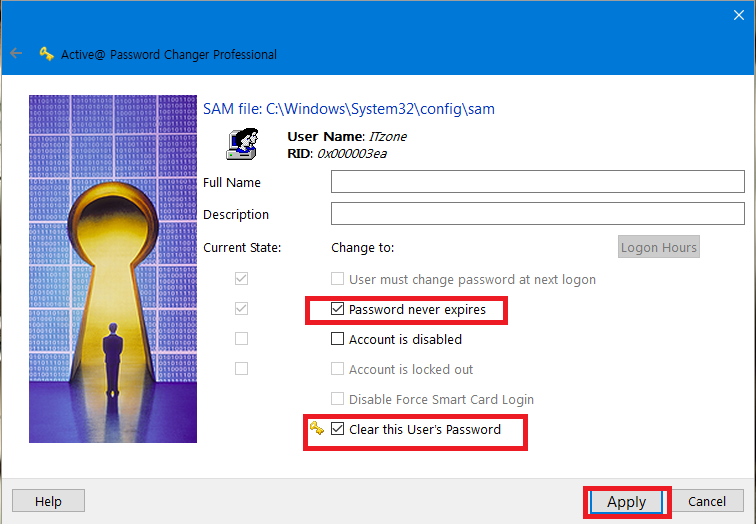The width and height of the screenshot is (756, 524).
Task: Click current state checkbox for never expires
Action: coord(242,309)
